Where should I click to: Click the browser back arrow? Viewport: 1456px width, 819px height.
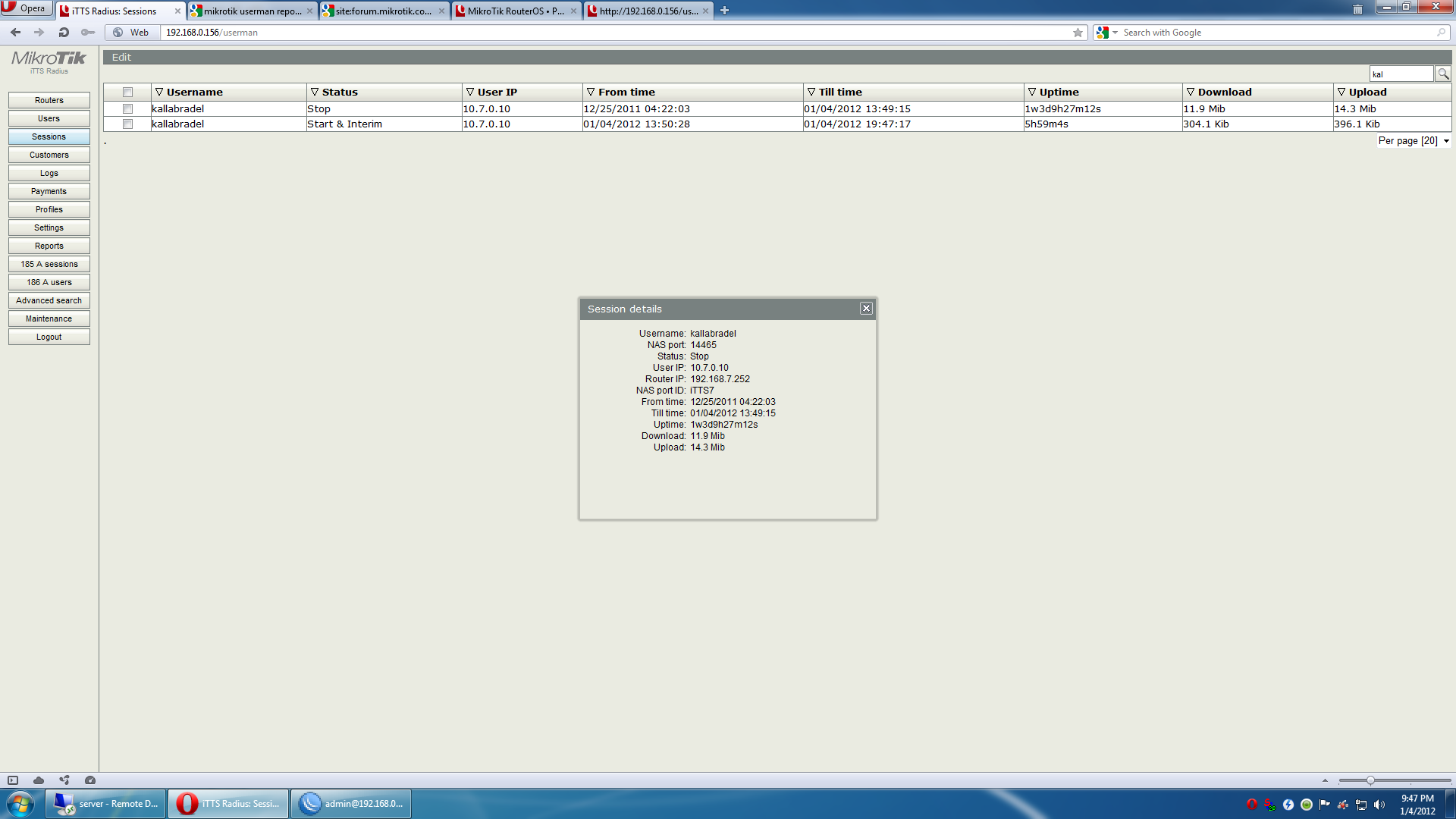tap(15, 33)
